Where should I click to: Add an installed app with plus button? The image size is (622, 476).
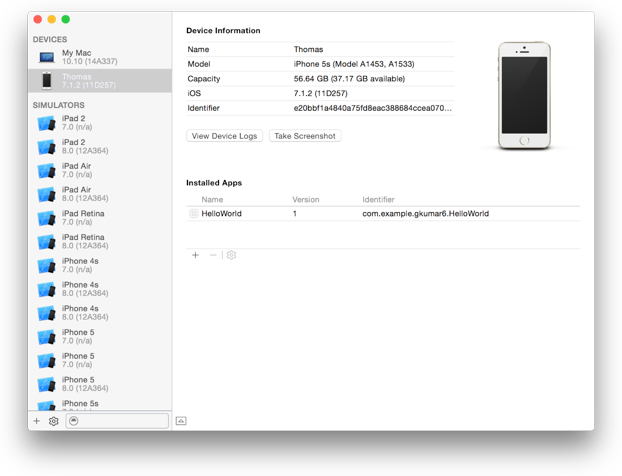click(x=195, y=255)
